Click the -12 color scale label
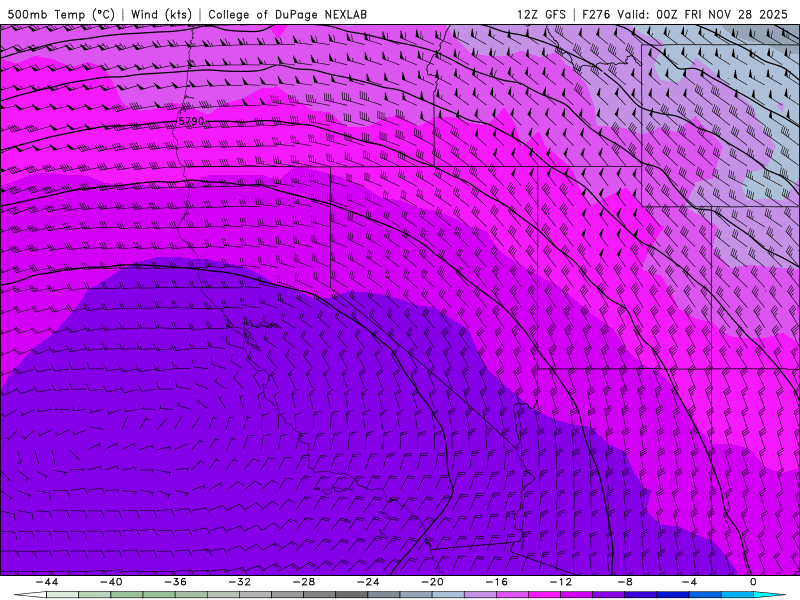This screenshot has height=600, width=800. [561, 582]
